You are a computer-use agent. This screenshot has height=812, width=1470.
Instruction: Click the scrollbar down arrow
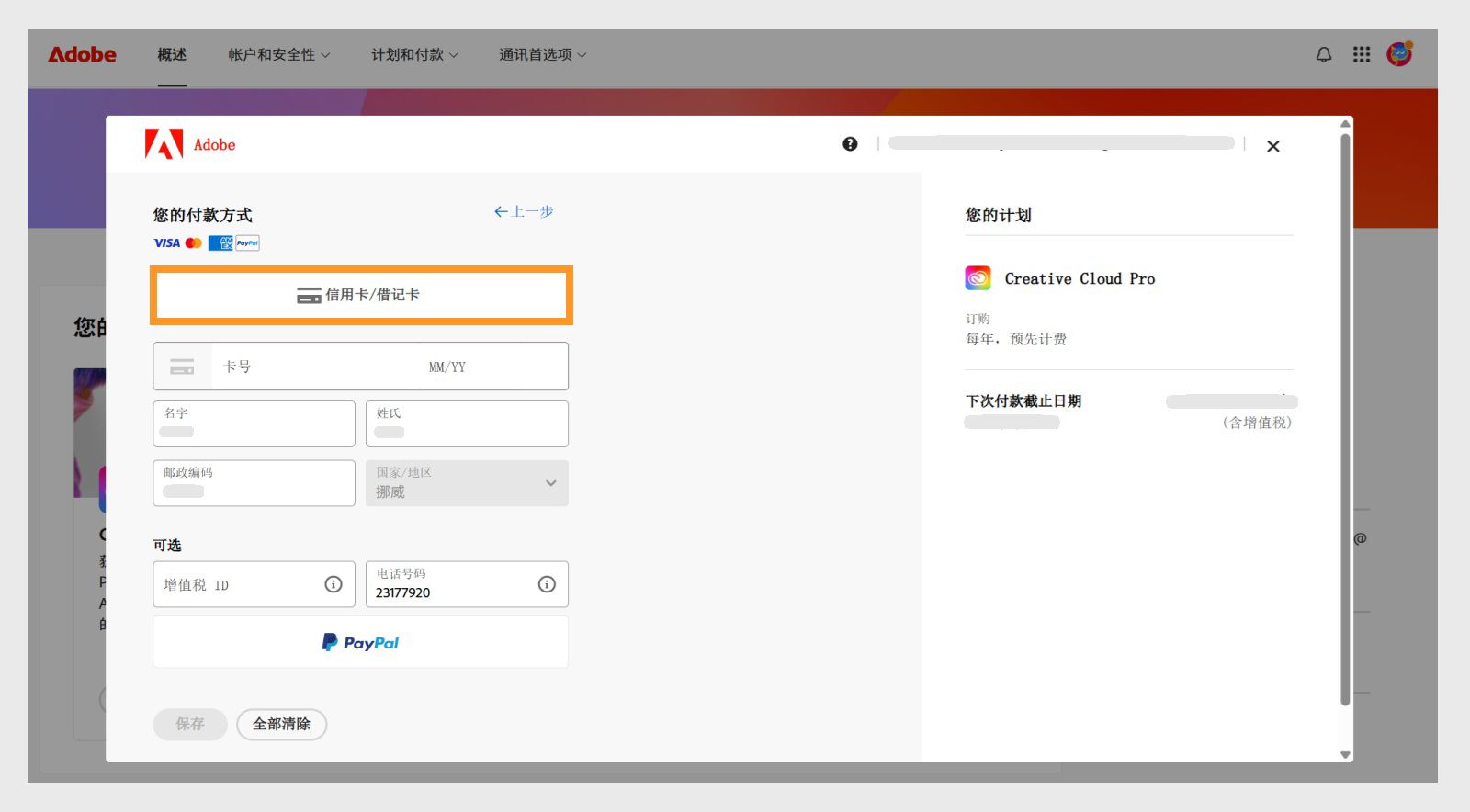coord(1345,754)
